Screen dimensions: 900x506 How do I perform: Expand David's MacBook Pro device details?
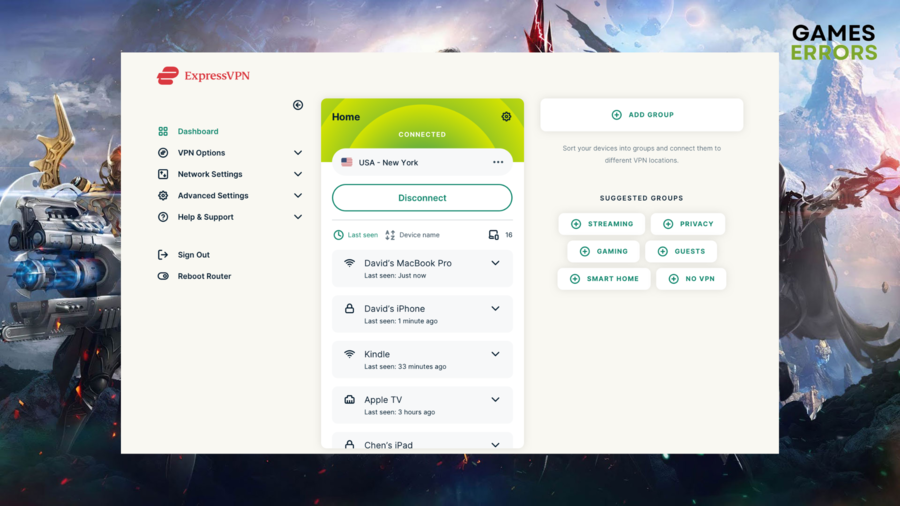pos(495,263)
